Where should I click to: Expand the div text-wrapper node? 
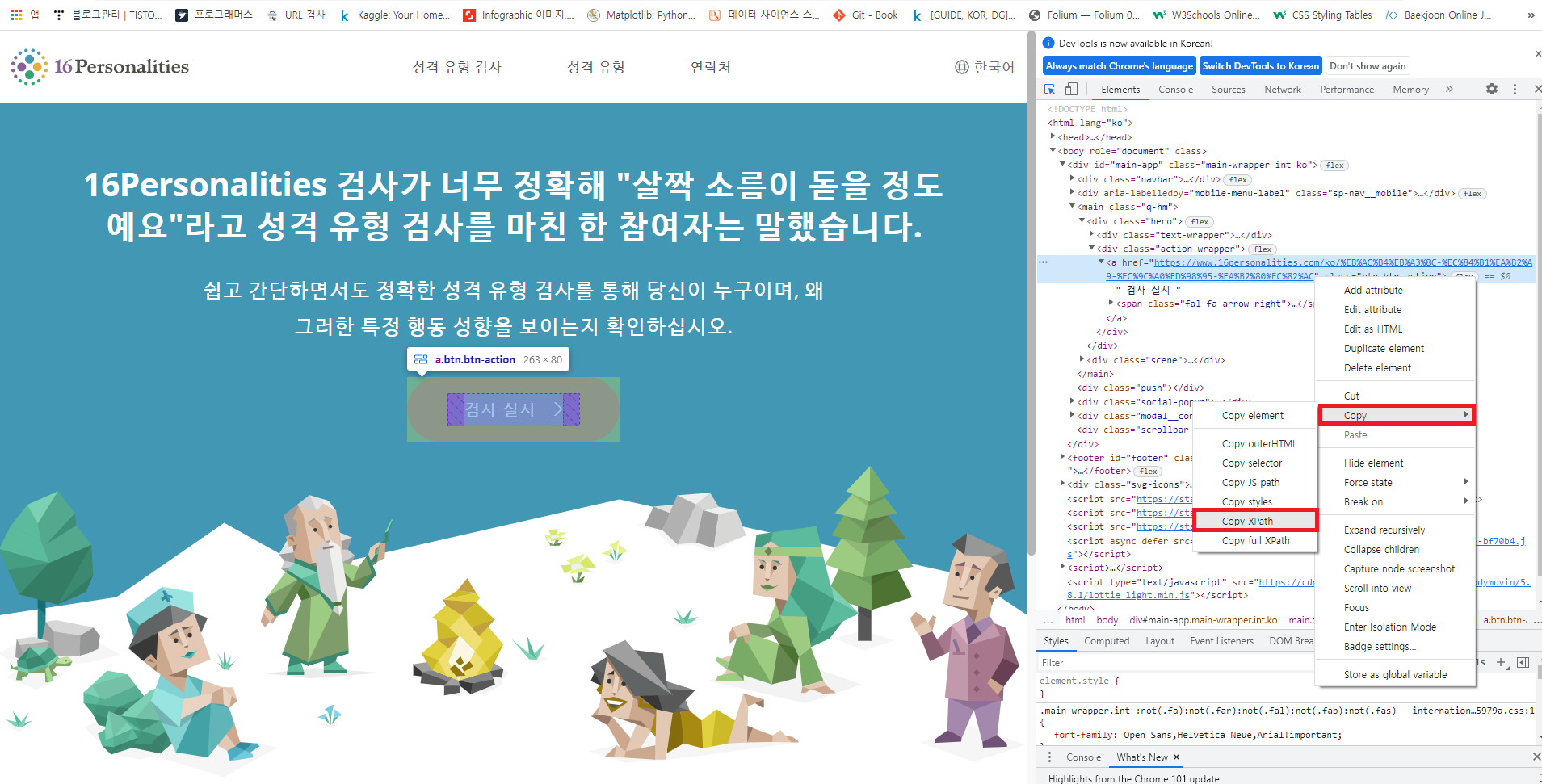click(x=1091, y=234)
